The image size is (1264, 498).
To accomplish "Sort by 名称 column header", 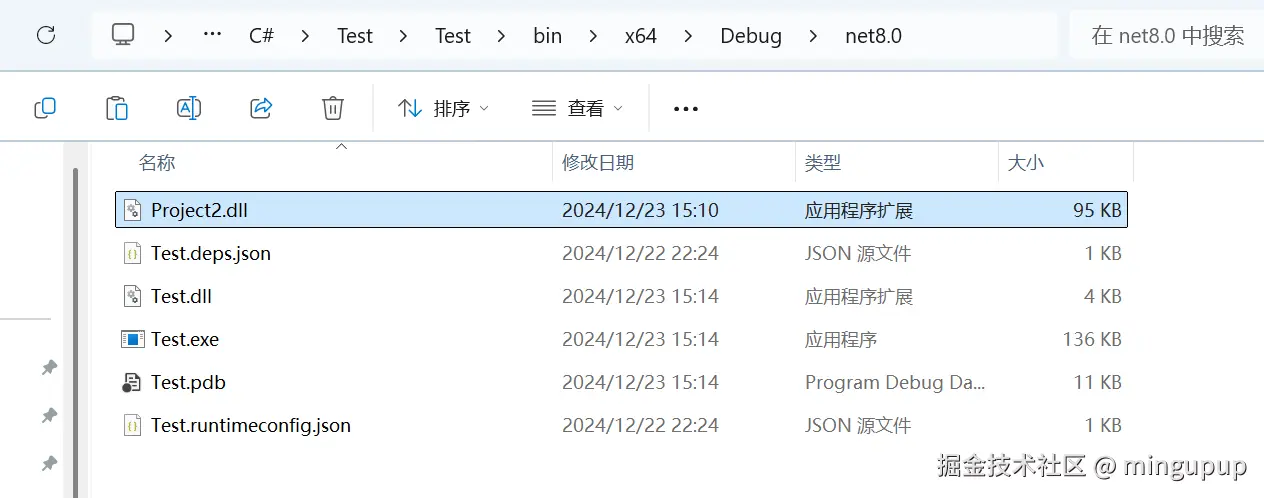I will [157, 162].
